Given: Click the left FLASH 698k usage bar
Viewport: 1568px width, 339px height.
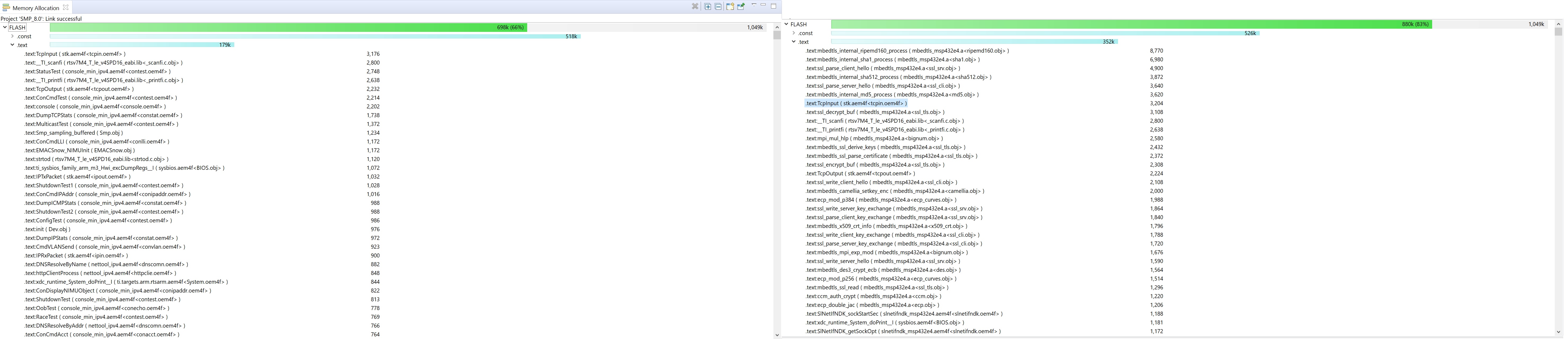Looking at the screenshot, I should pos(288,27).
